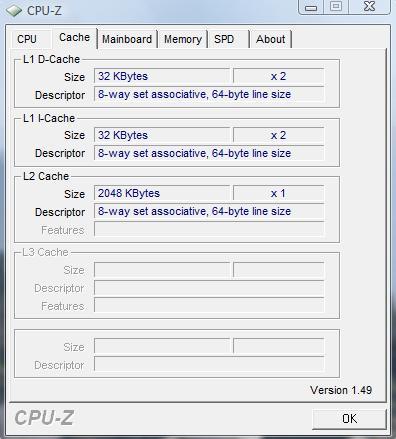Click the L1 D-Cache size field showing 32 KBytes
Viewport: 396px width, 439px height.
point(162,76)
